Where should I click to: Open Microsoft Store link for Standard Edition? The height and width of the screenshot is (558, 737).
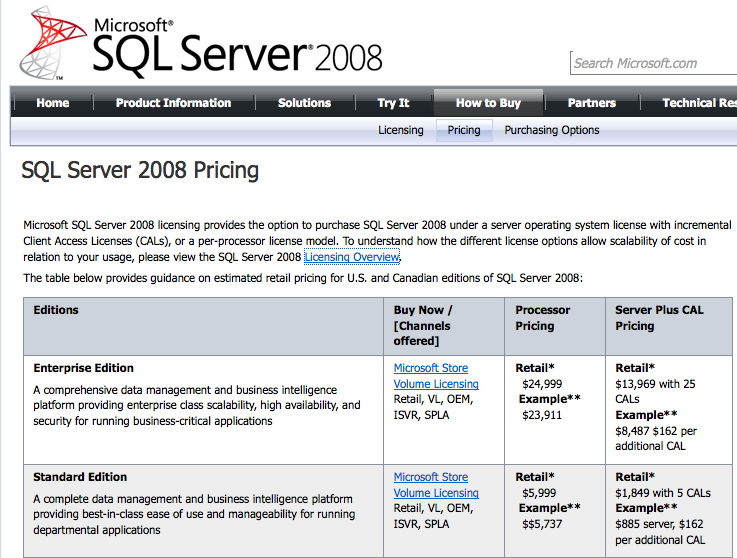tap(431, 477)
